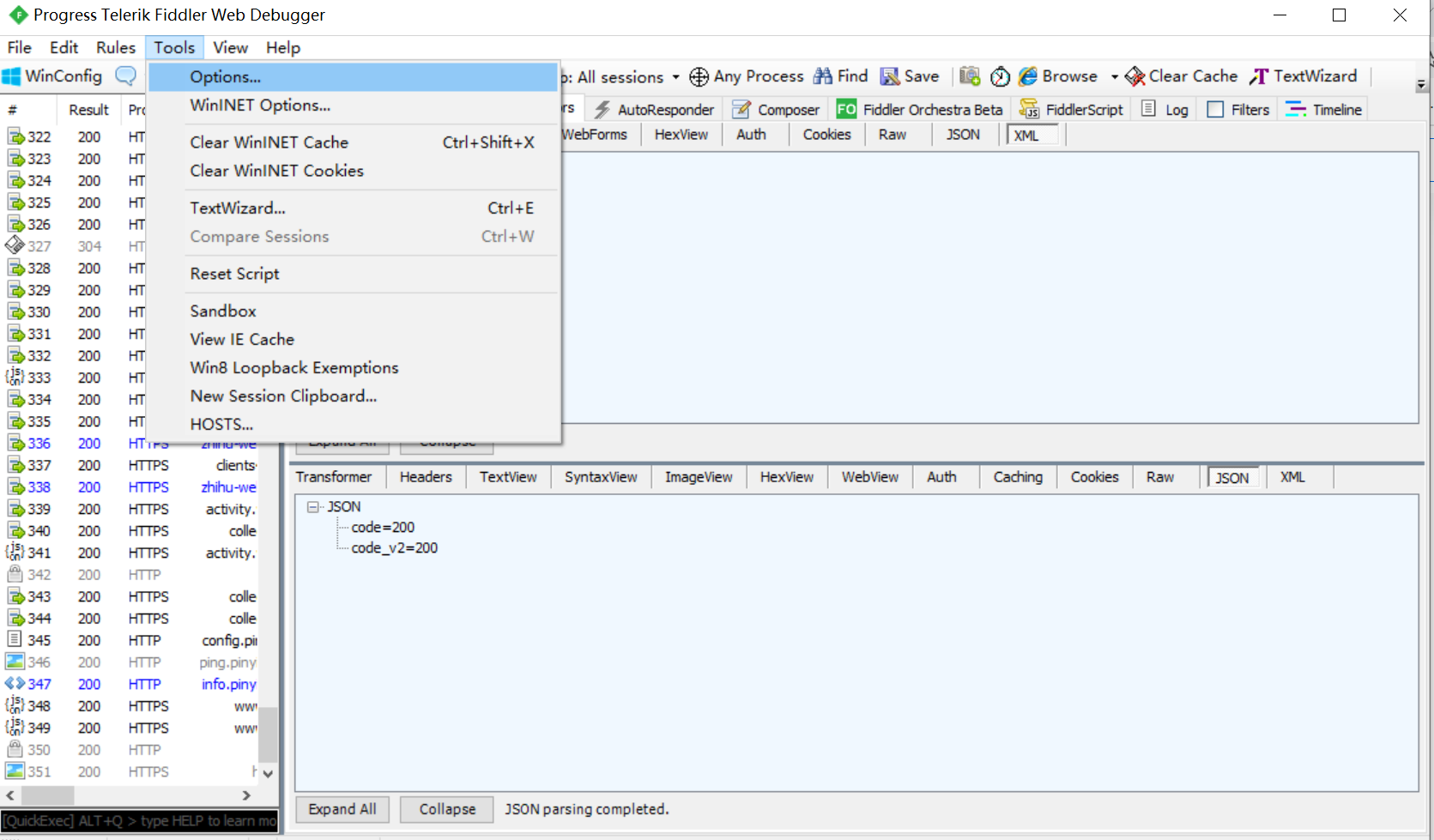Image resolution: width=1434 pixels, height=840 pixels.
Task: Click the green FO Fiddler Orchestra icon
Action: (846, 109)
